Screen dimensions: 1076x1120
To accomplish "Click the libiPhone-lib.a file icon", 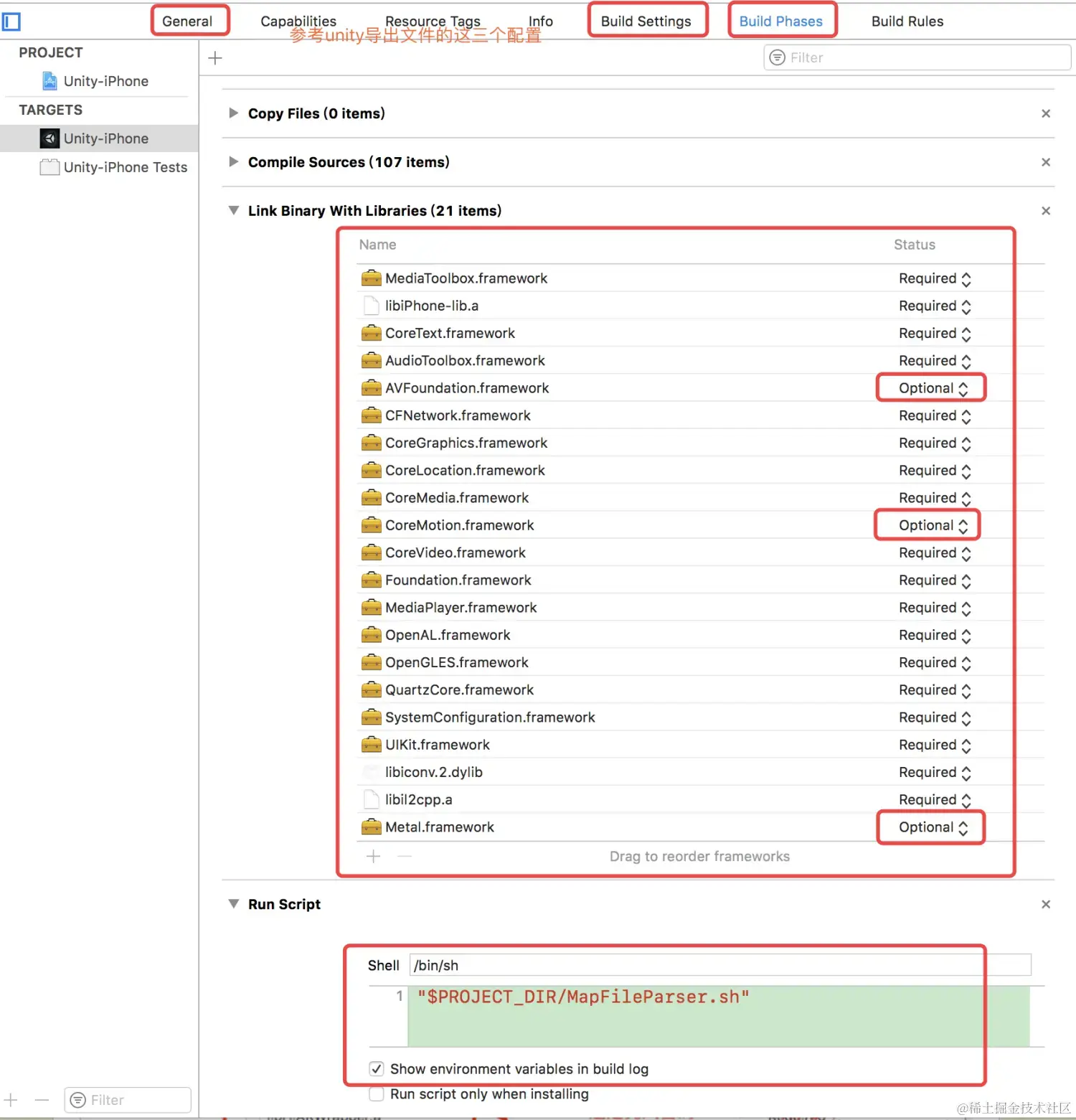I will click(x=371, y=306).
